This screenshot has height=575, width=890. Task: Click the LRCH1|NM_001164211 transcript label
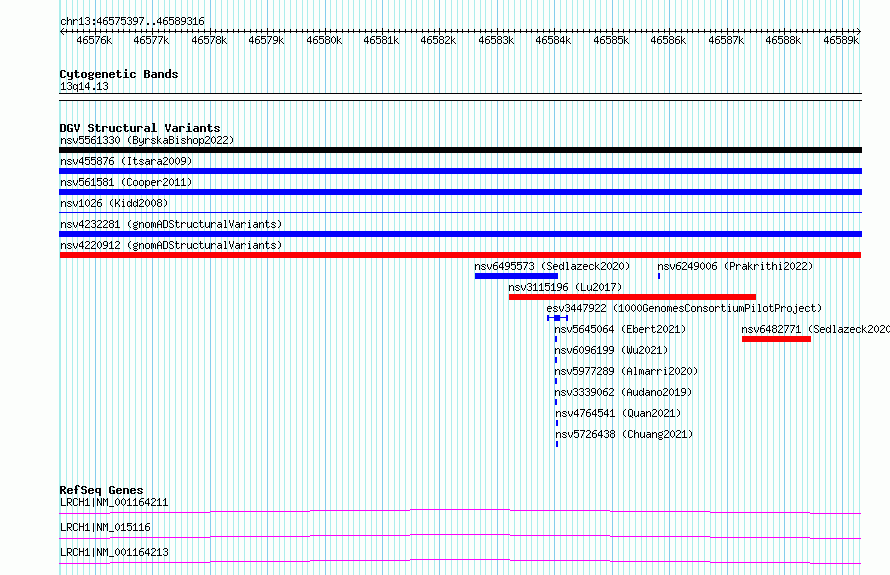pyautogui.click(x=114, y=502)
